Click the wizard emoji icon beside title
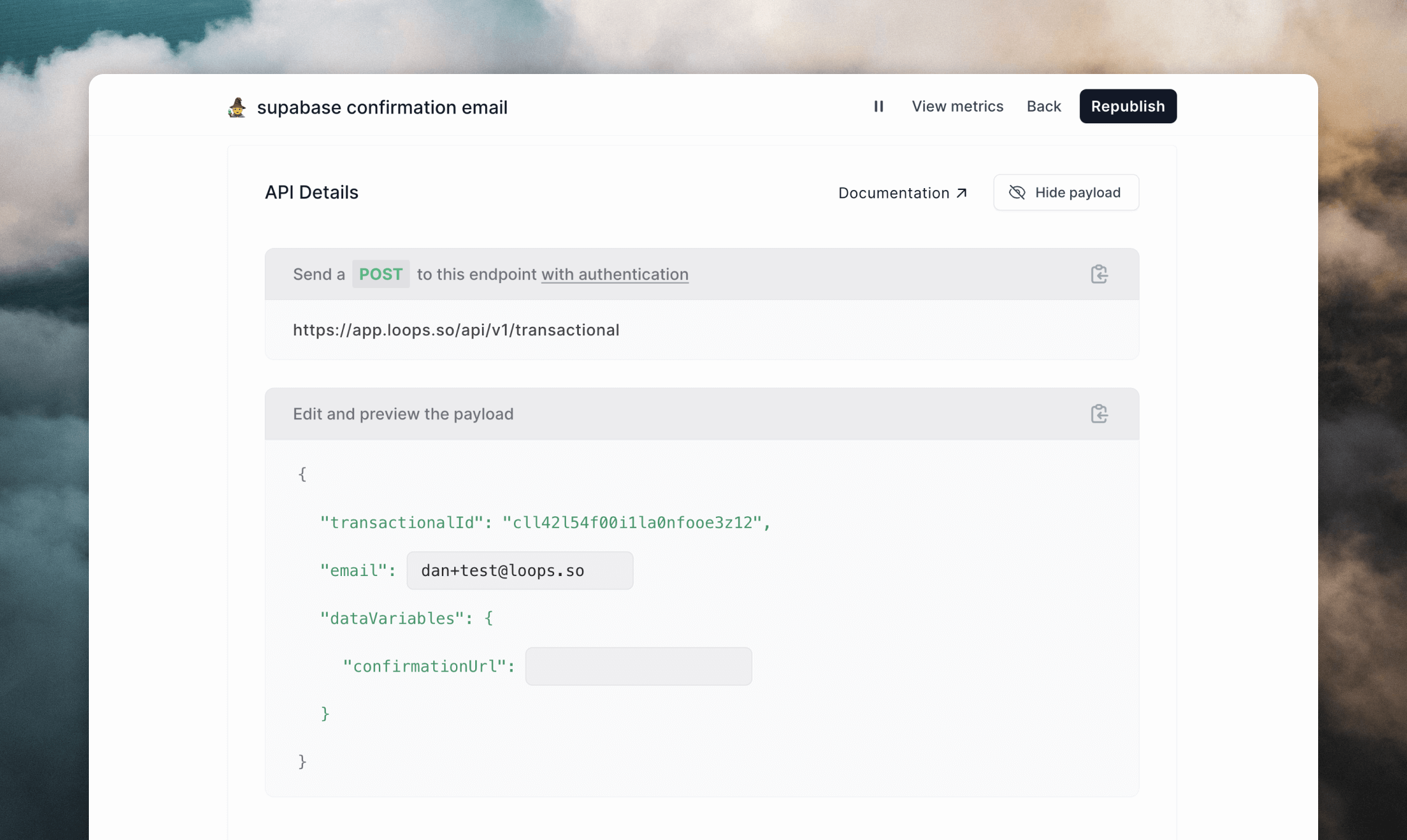The image size is (1407, 840). pyautogui.click(x=237, y=107)
